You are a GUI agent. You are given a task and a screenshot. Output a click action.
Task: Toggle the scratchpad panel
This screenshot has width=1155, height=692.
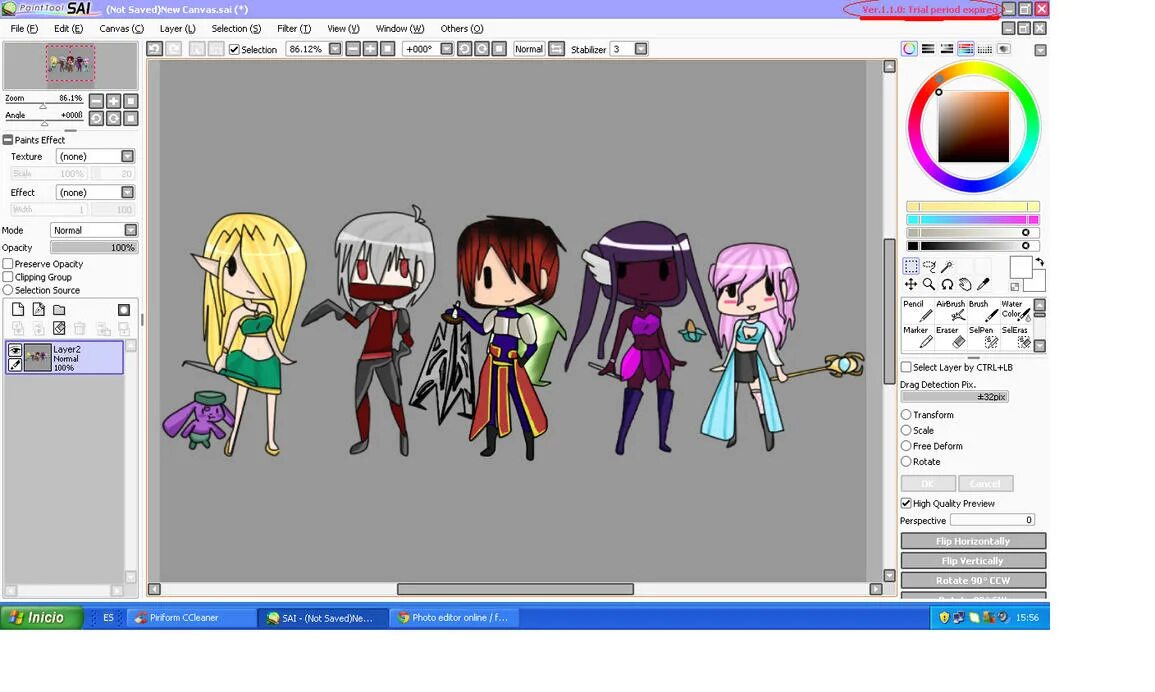coord(1003,49)
